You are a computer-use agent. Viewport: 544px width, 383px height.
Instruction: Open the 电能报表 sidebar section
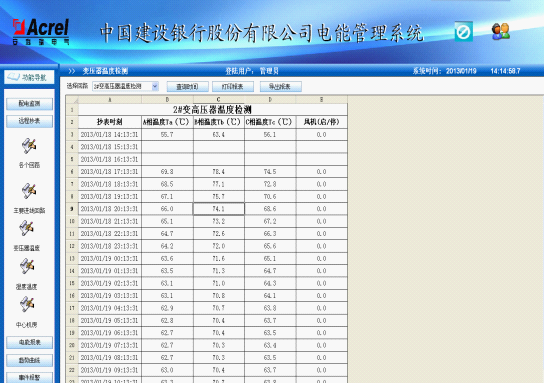[x=29, y=342]
